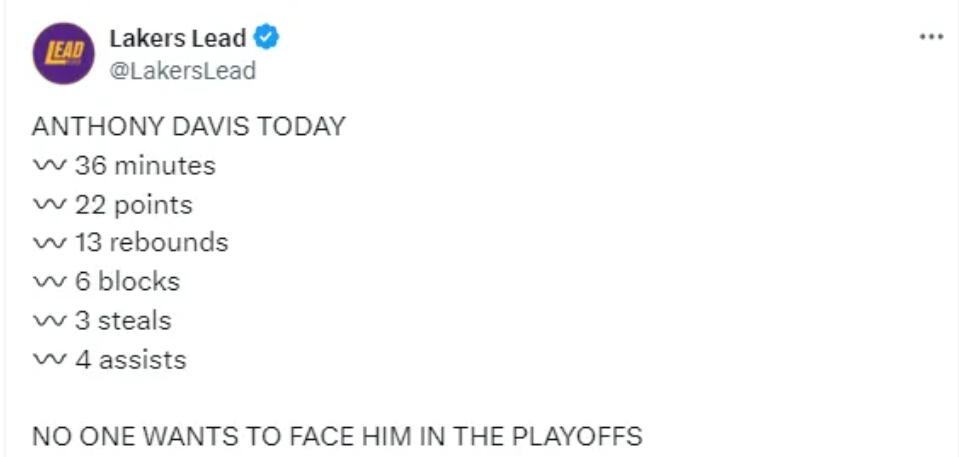The height and width of the screenshot is (457, 959).
Task: Click the blue verified badge
Action: (266, 39)
